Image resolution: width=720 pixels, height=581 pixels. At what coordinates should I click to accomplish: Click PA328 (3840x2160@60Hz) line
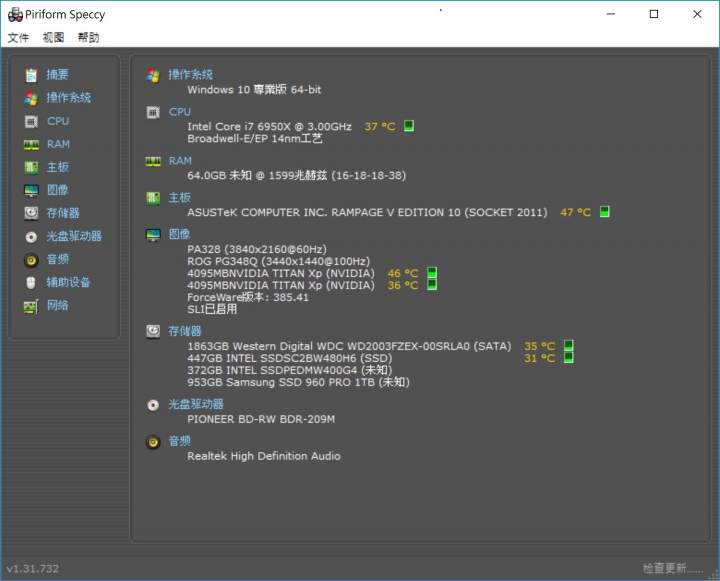click(x=257, y=249)
